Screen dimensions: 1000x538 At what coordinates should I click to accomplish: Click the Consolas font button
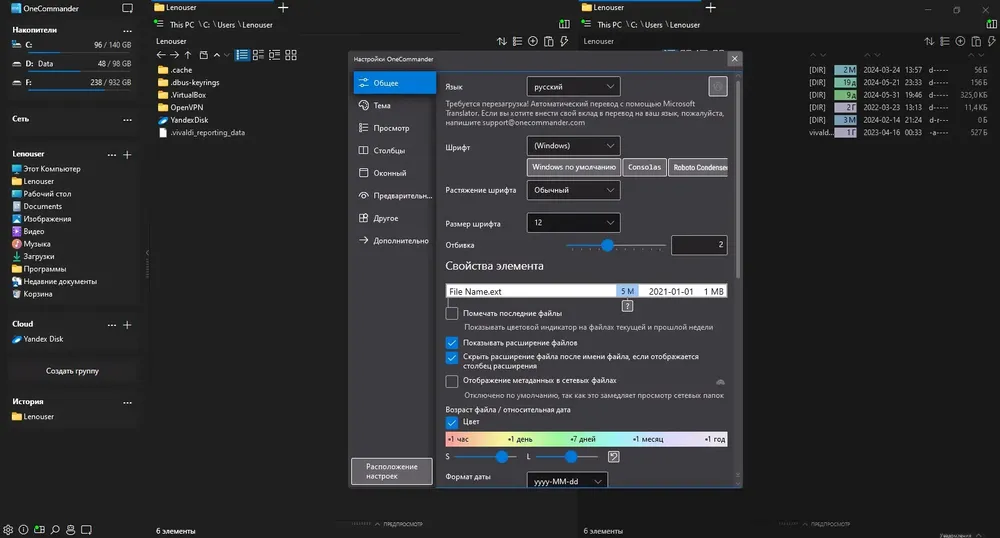(x=644, y=167)
